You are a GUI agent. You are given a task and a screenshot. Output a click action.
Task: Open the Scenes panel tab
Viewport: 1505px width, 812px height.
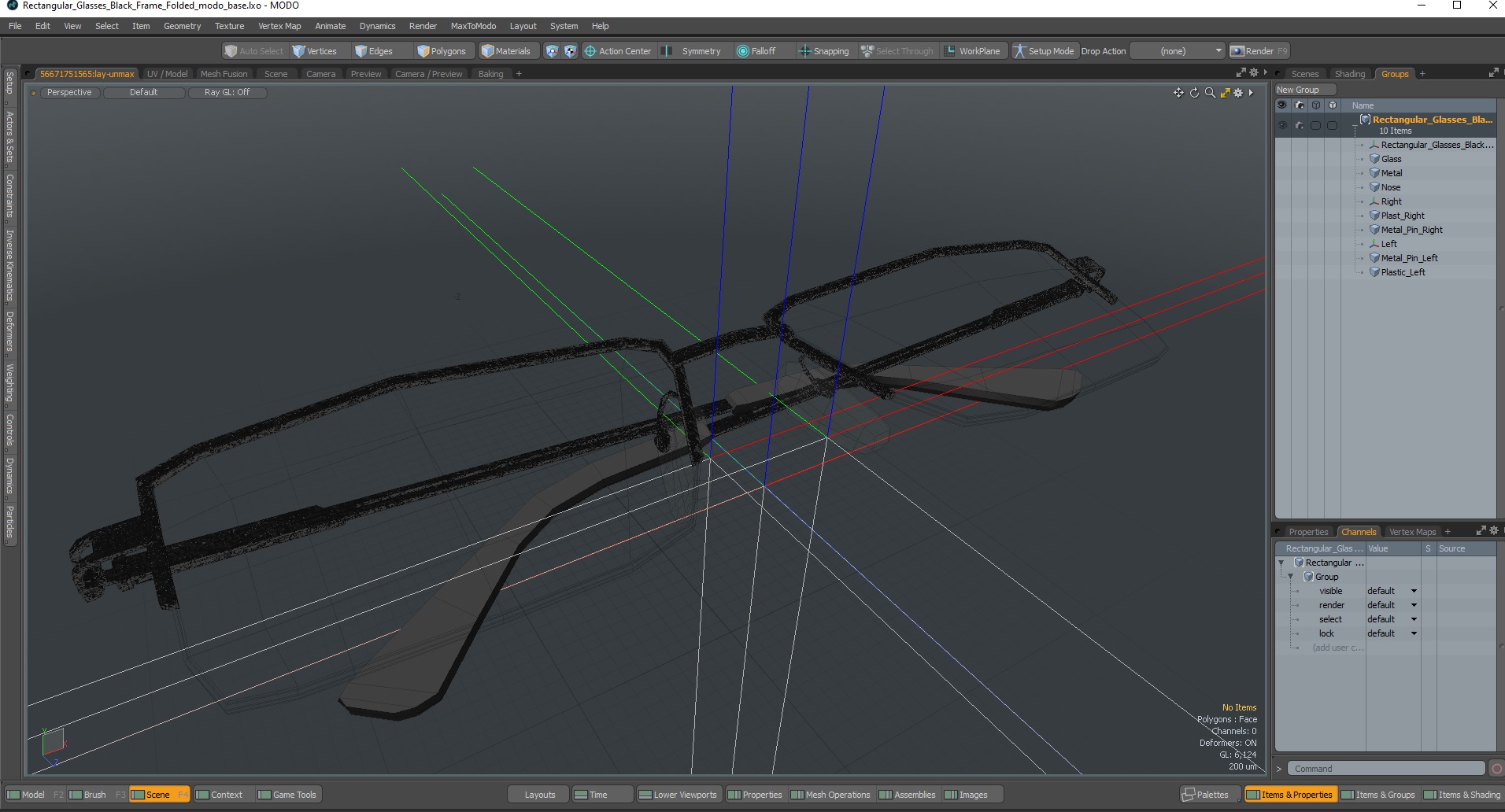1305,74
